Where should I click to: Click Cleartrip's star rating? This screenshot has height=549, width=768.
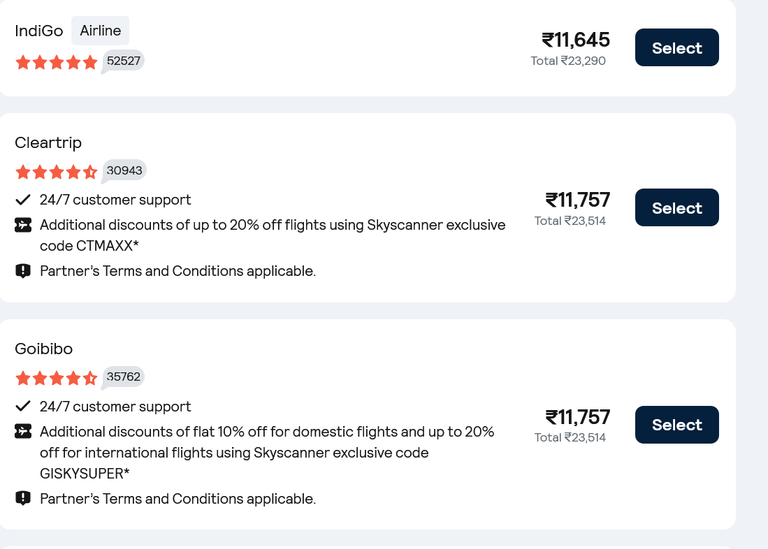(x=56, y=172)
